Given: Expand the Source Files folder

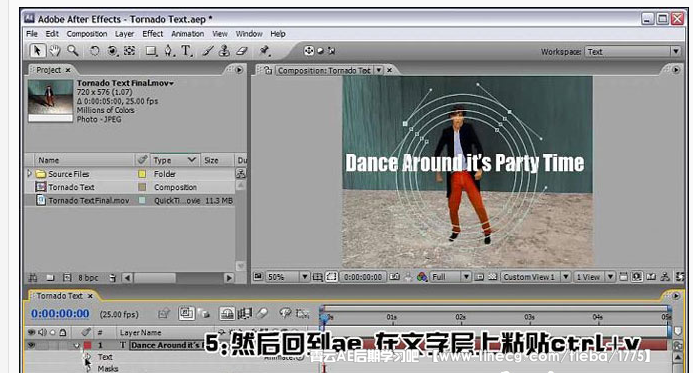Looking at the screenshot, I should [30, 174].
